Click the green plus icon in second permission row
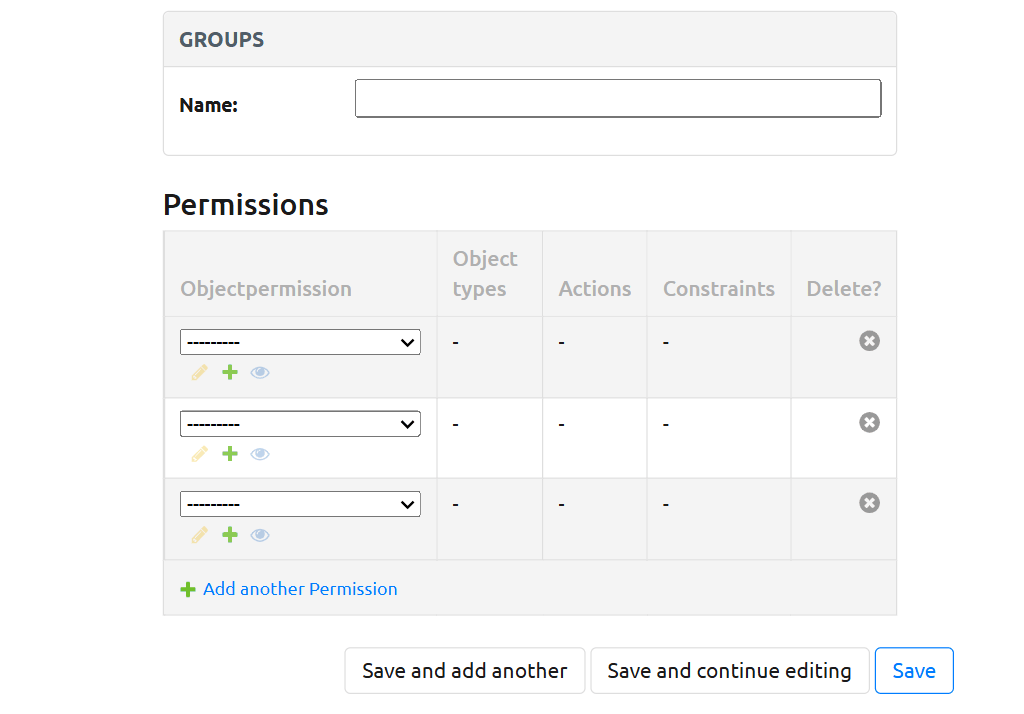Screen dimensions: 1024x714 230,454
